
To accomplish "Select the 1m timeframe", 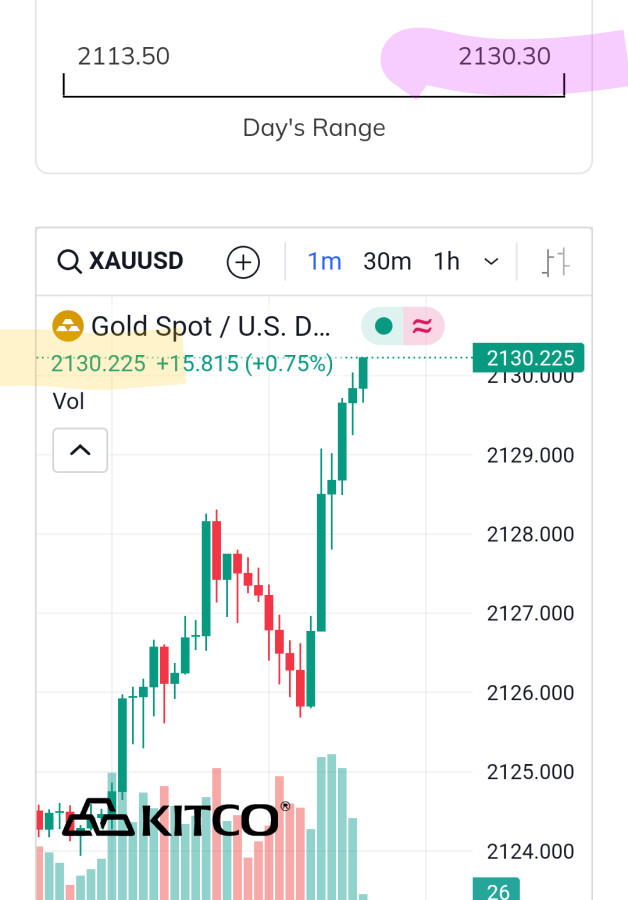I will [324, 262].
